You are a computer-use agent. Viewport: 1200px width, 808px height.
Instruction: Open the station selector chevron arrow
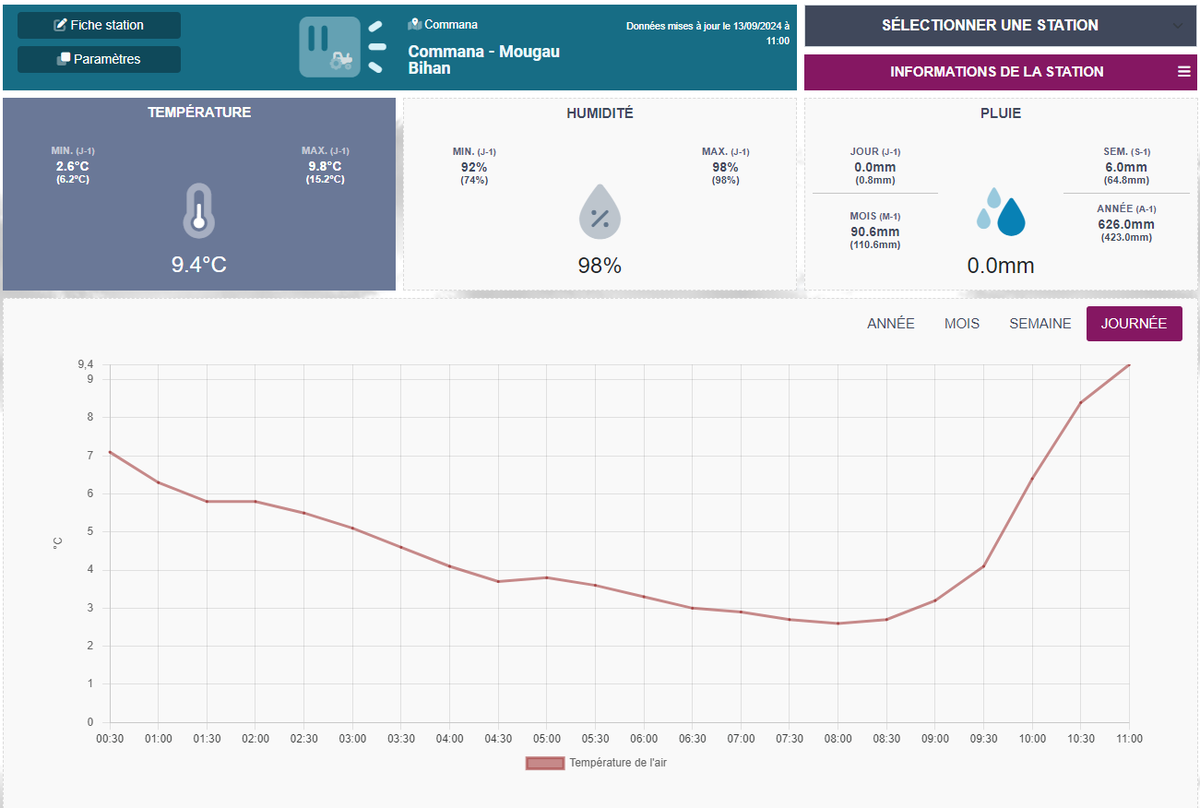(1180, 25)
